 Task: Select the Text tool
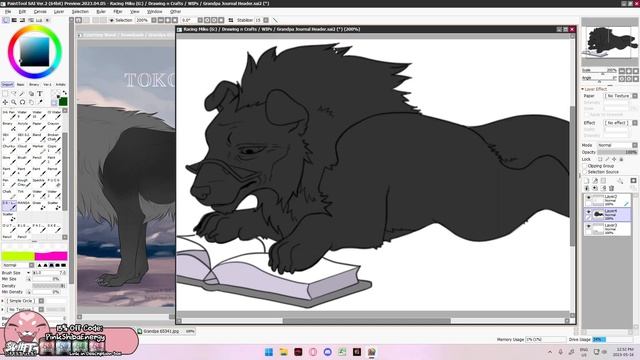[40, 94]
